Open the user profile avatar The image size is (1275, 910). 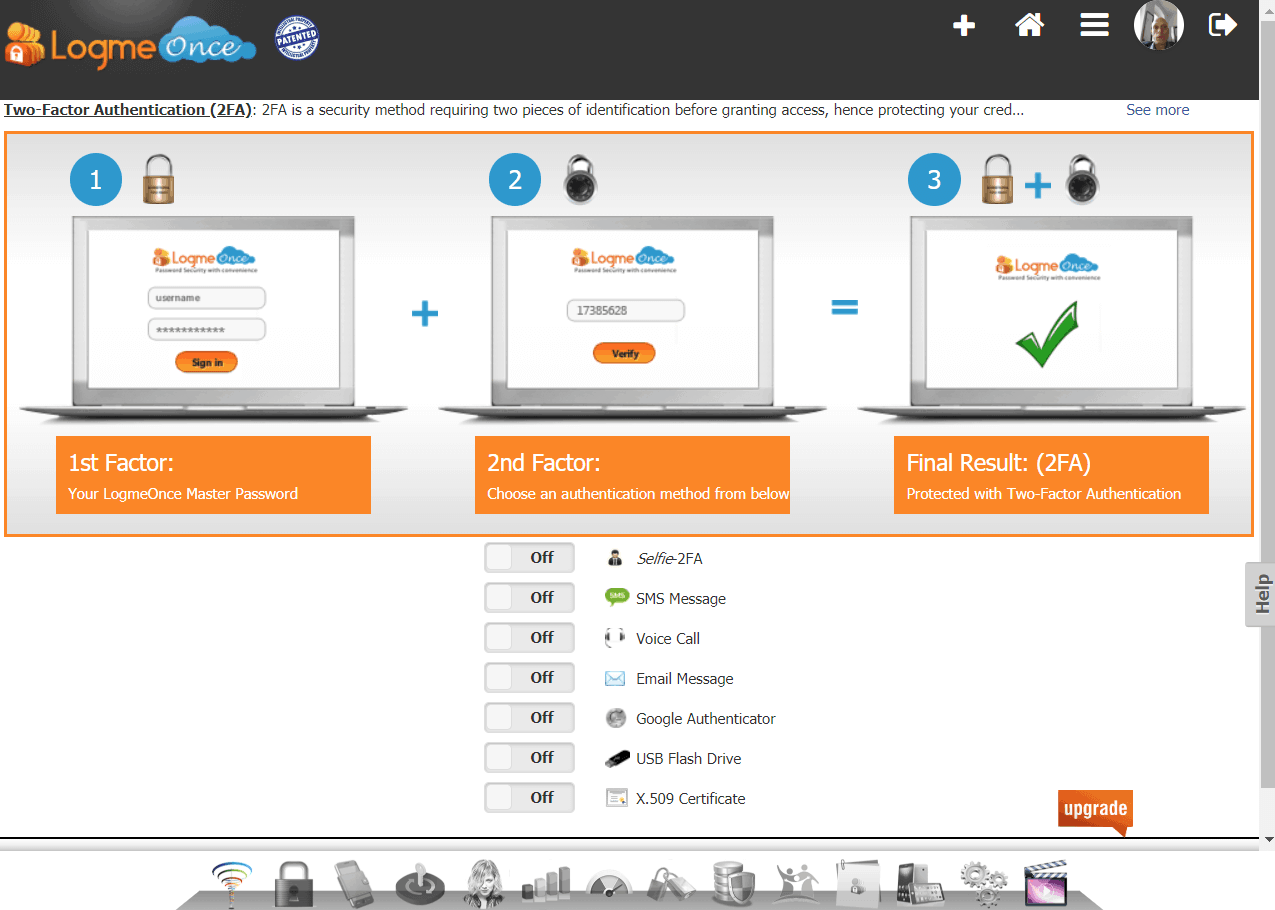1159,25
